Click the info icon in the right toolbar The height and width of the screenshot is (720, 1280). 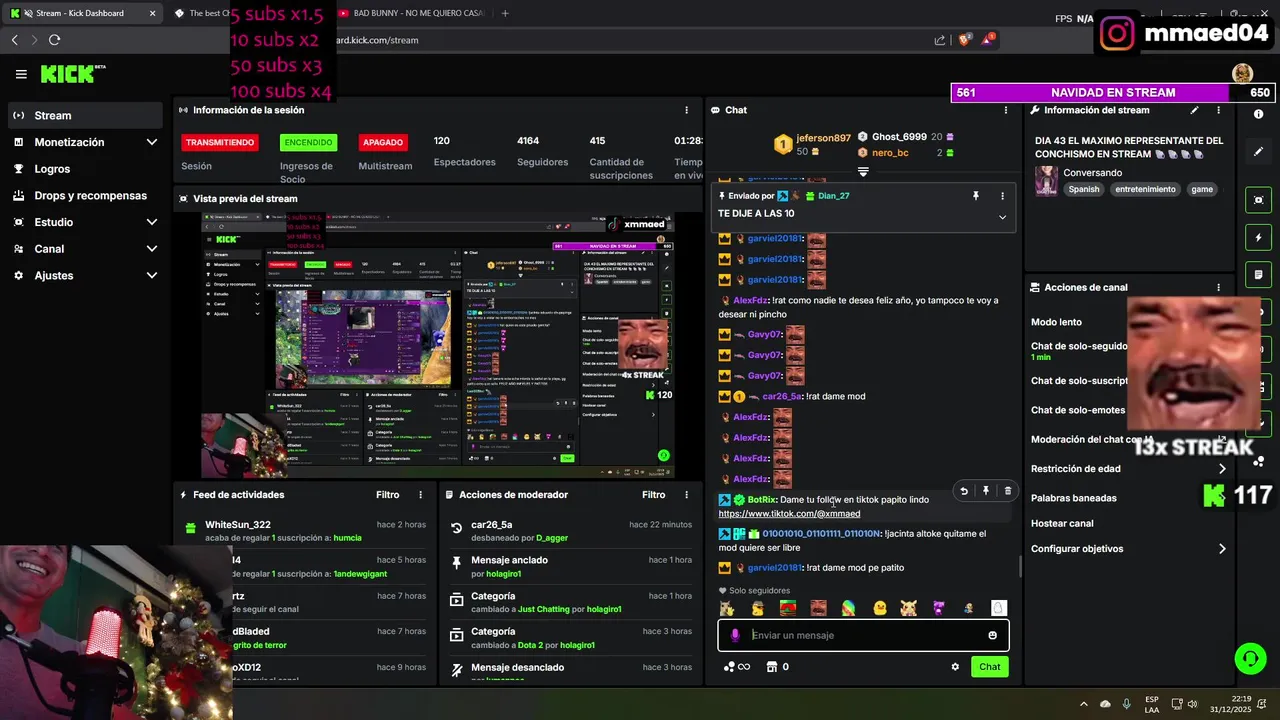(x=1258, y=114)
